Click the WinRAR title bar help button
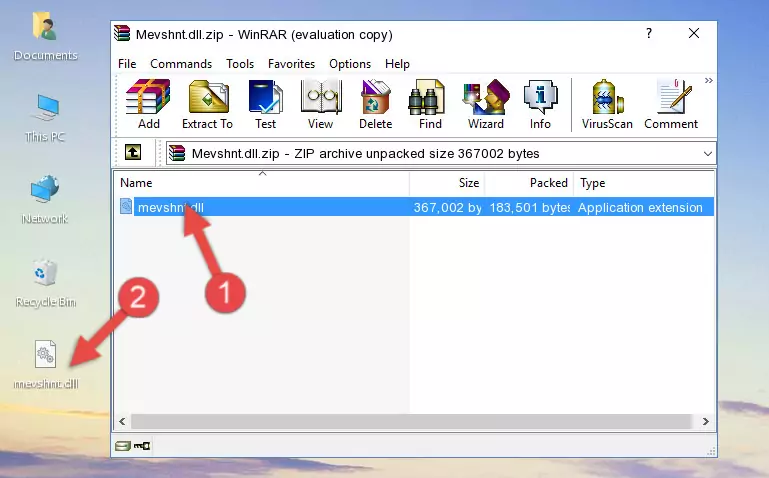The height and width of the screenshot is (478, 769). pos(649,33)
